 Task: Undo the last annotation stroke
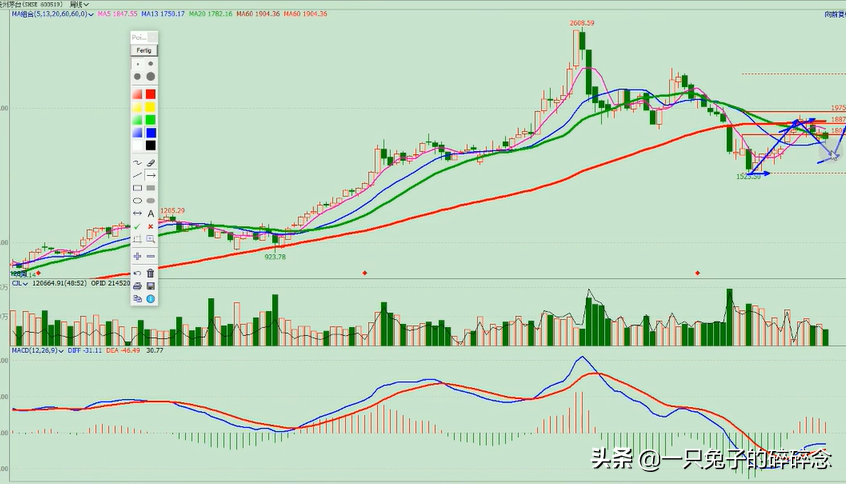coord(138,273)
